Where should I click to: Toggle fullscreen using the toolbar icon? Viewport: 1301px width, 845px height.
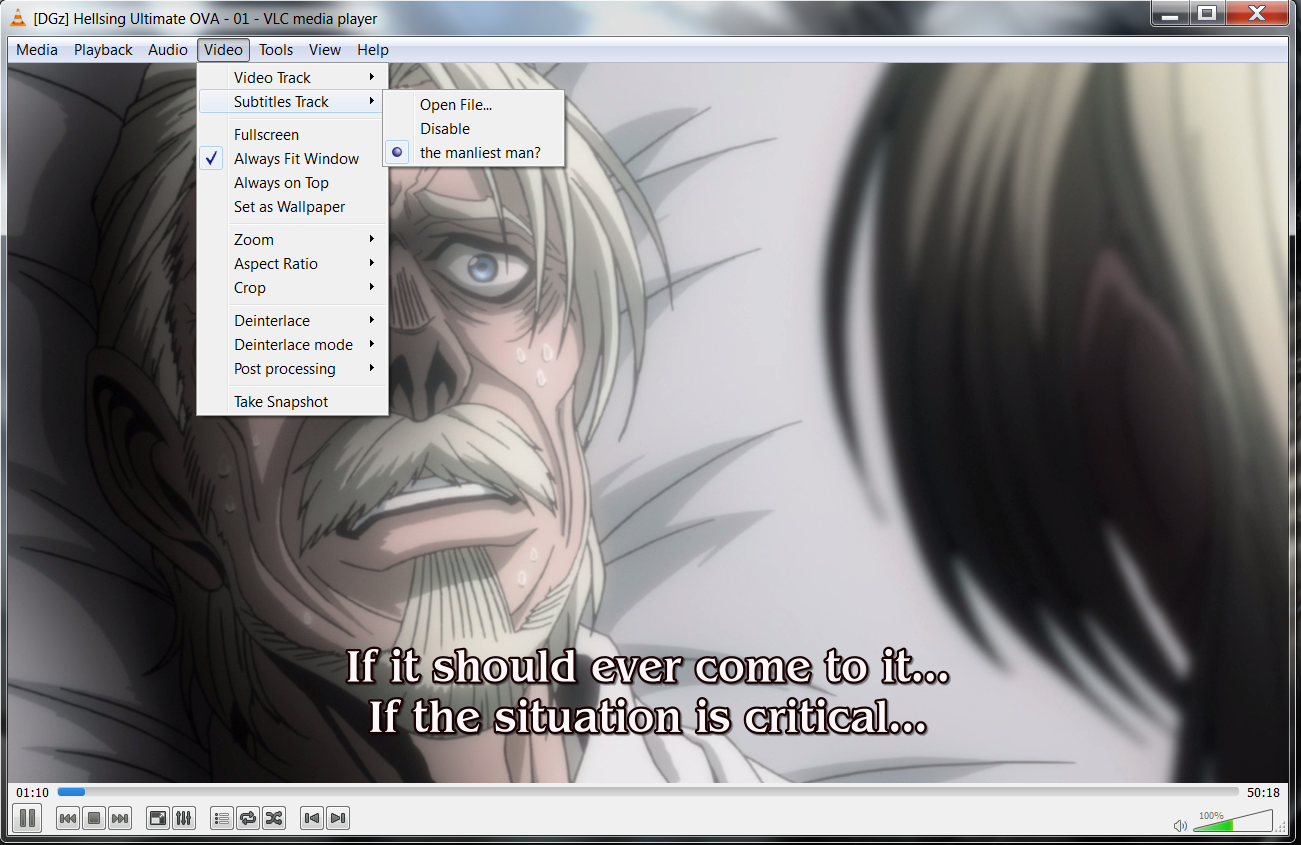tap(158, 818)
